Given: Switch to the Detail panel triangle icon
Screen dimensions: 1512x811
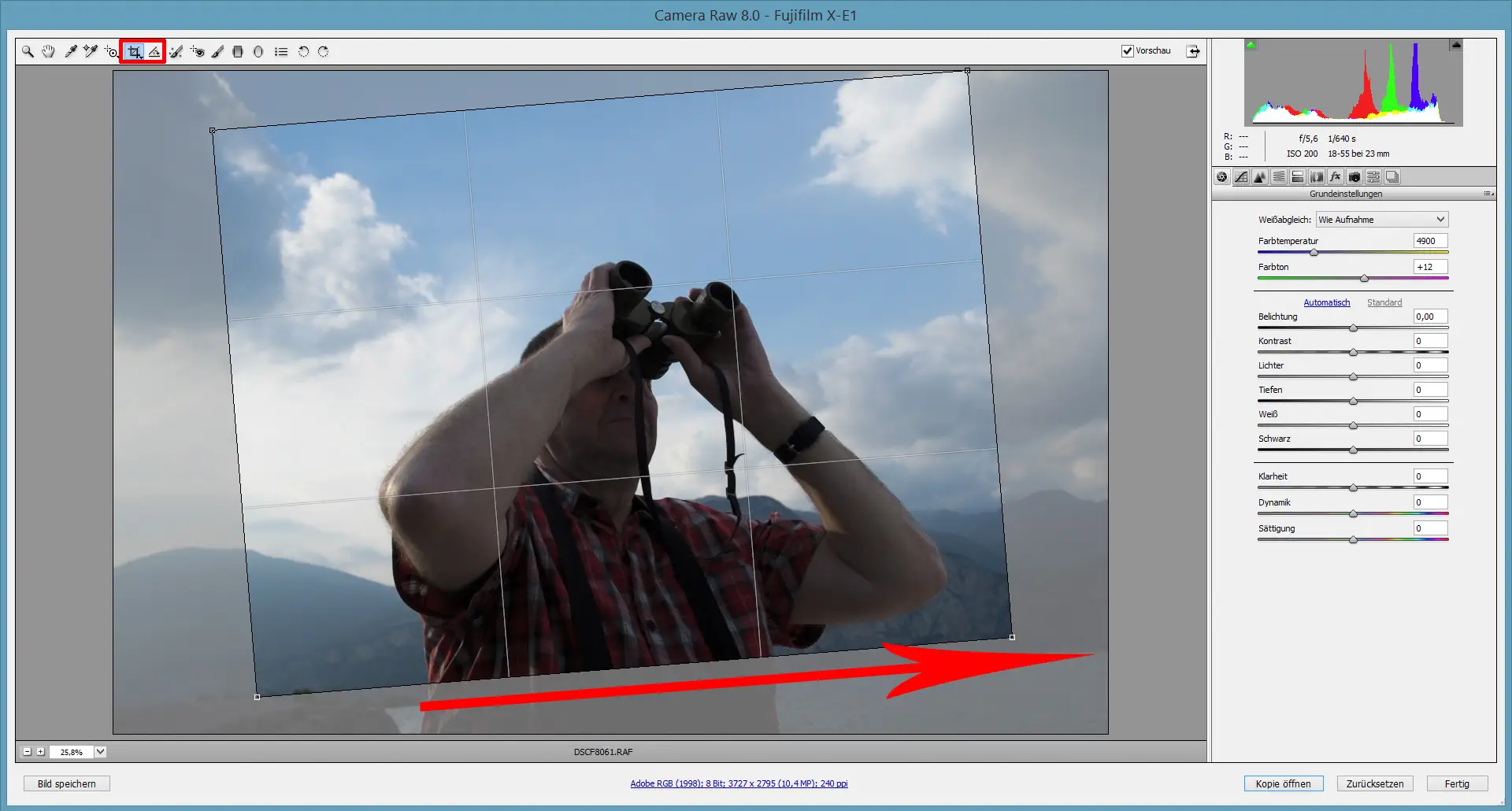Looking at the screenshot, I should [x=1259, y=176].
